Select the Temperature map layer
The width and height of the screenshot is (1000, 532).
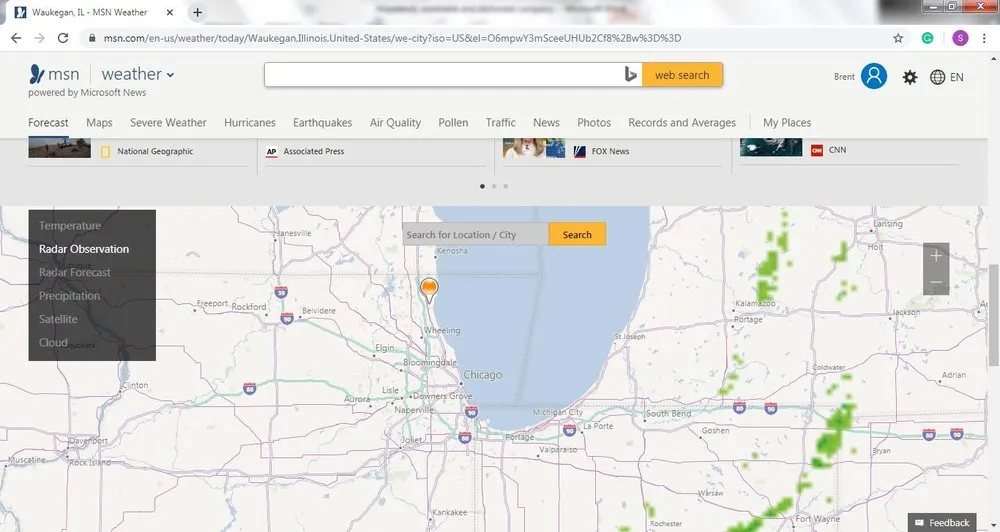click(x=70, y=226)
